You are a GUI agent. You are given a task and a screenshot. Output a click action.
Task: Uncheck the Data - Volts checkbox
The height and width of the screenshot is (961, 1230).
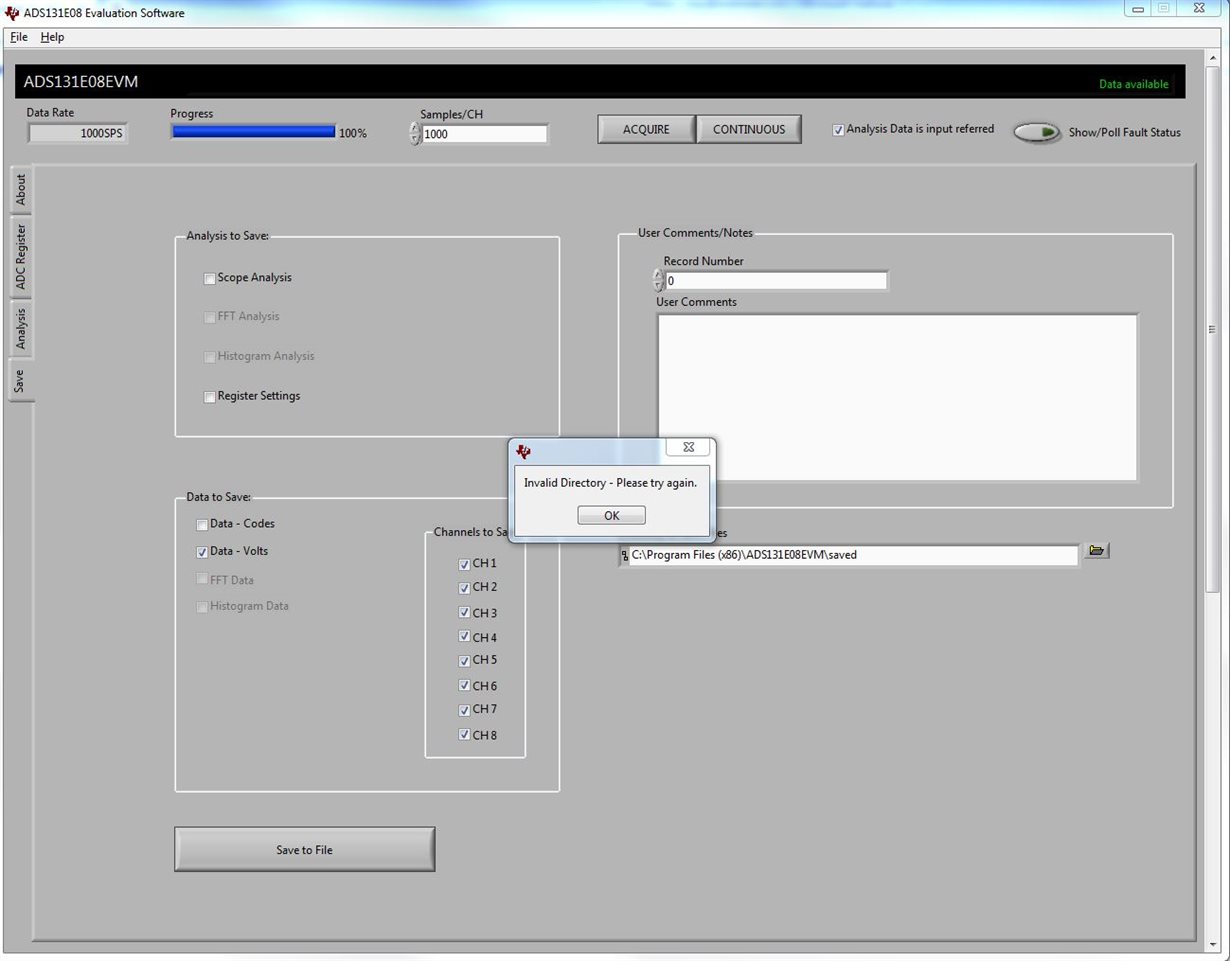coord(202,551)
